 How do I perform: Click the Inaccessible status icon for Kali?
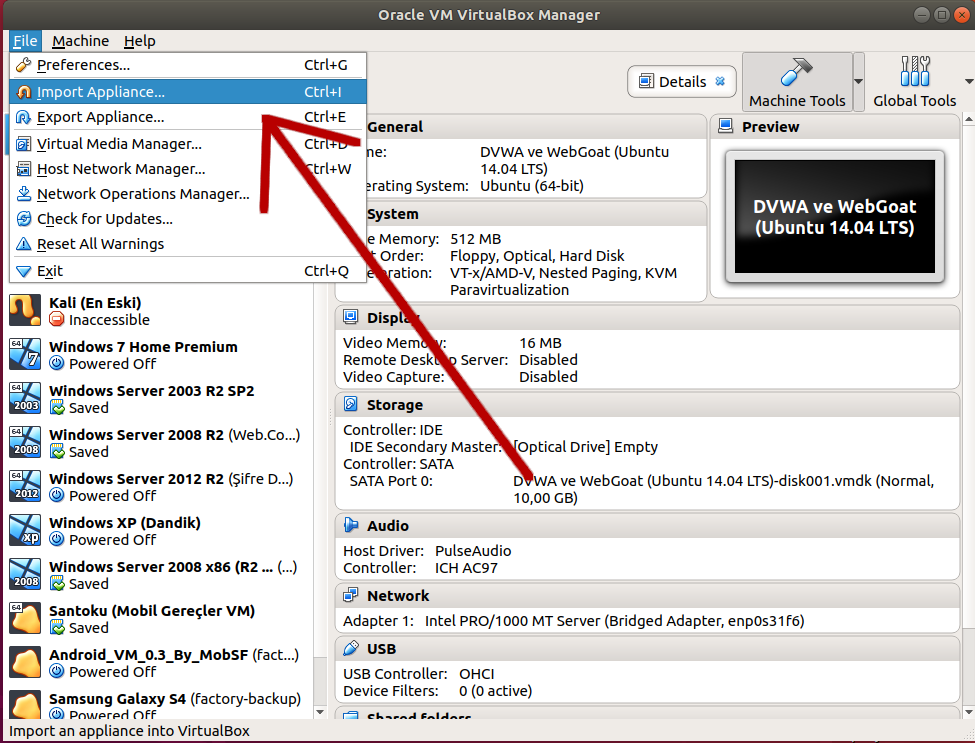point(57,320)
